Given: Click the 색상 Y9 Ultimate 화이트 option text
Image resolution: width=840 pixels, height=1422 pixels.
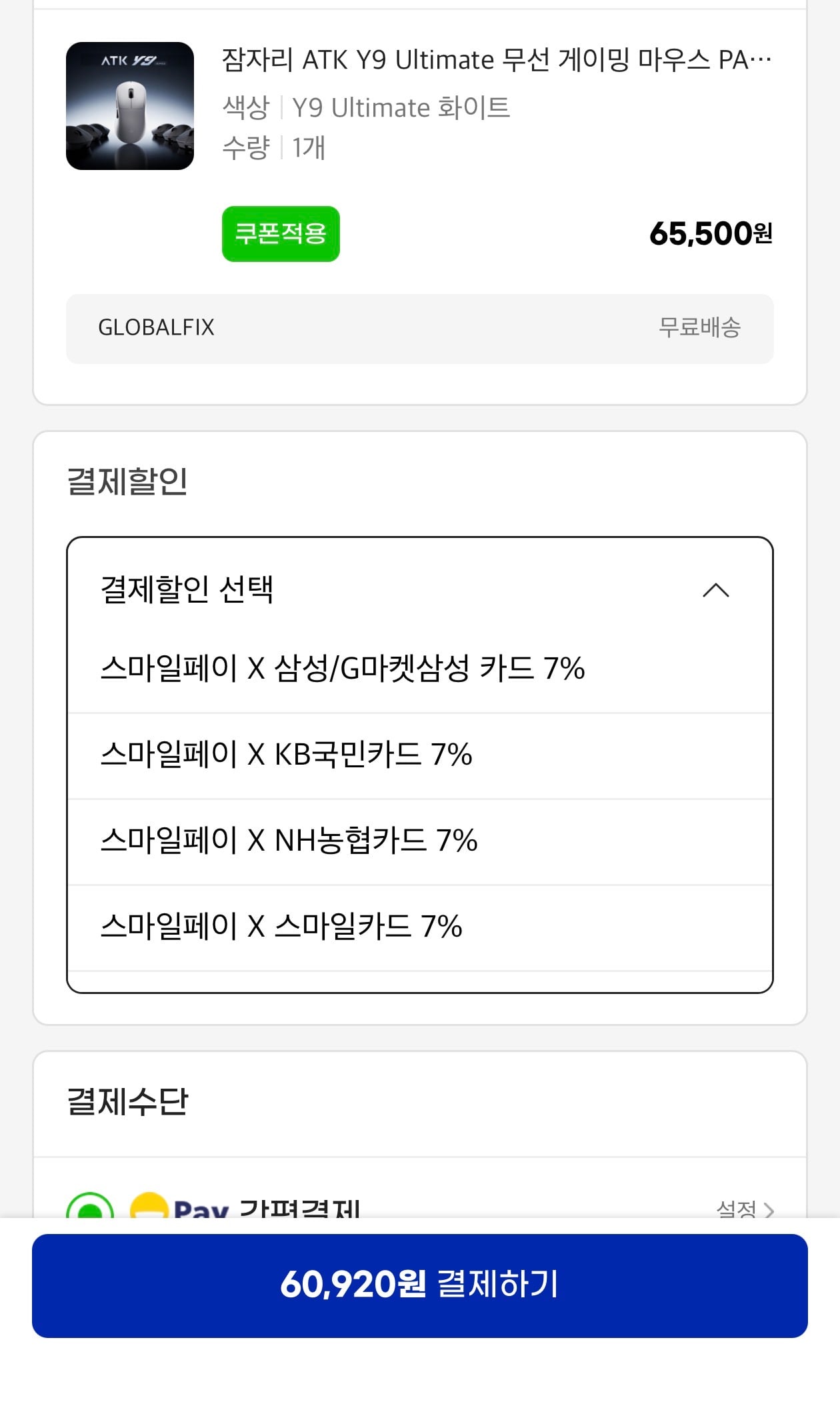Looking at the screenshot, I should click(x=366, y=107).
